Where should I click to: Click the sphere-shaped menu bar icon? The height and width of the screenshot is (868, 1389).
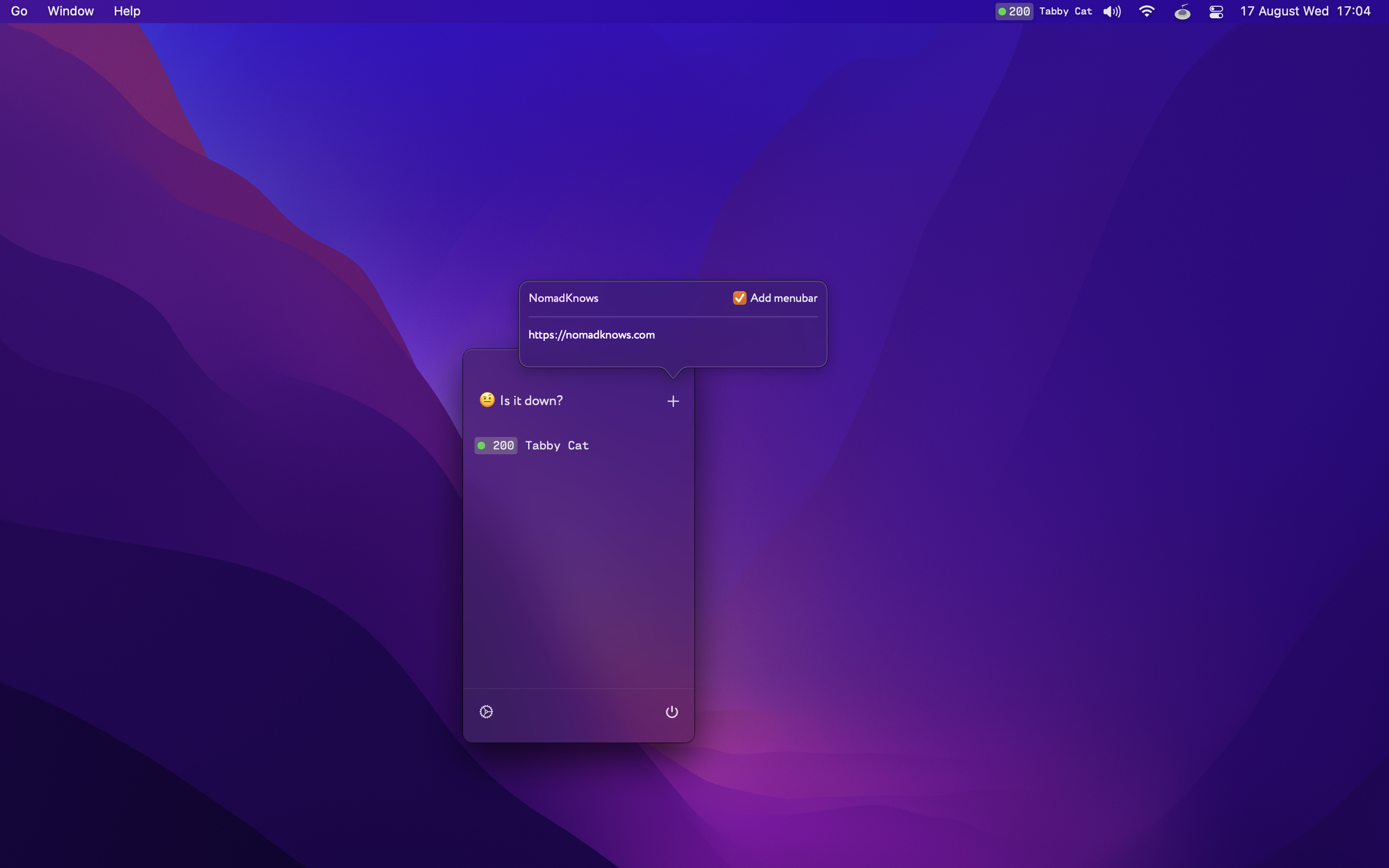click(x=1182, y=12)
